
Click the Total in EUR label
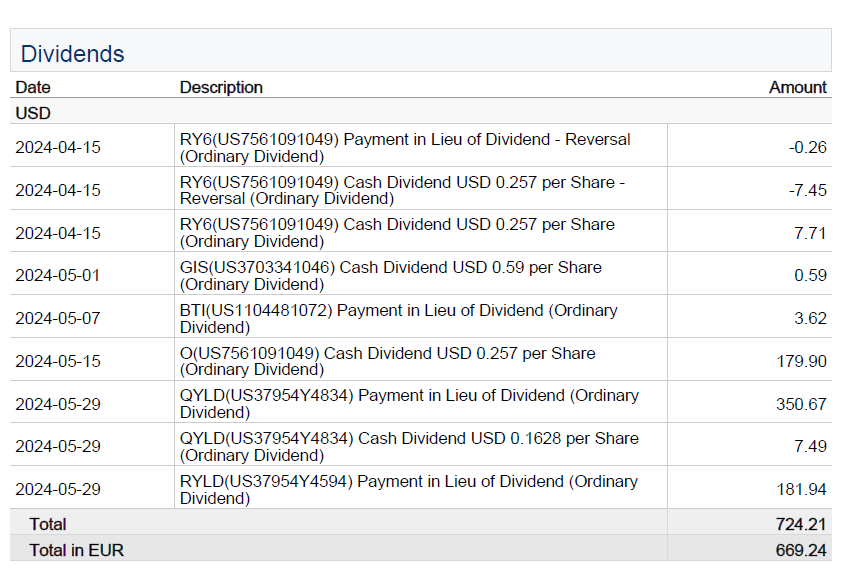point(77,550)
